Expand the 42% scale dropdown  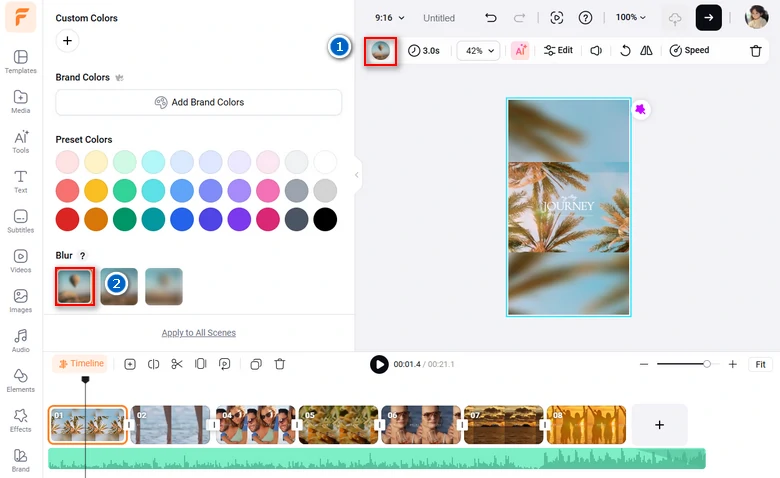pos(479,50)
